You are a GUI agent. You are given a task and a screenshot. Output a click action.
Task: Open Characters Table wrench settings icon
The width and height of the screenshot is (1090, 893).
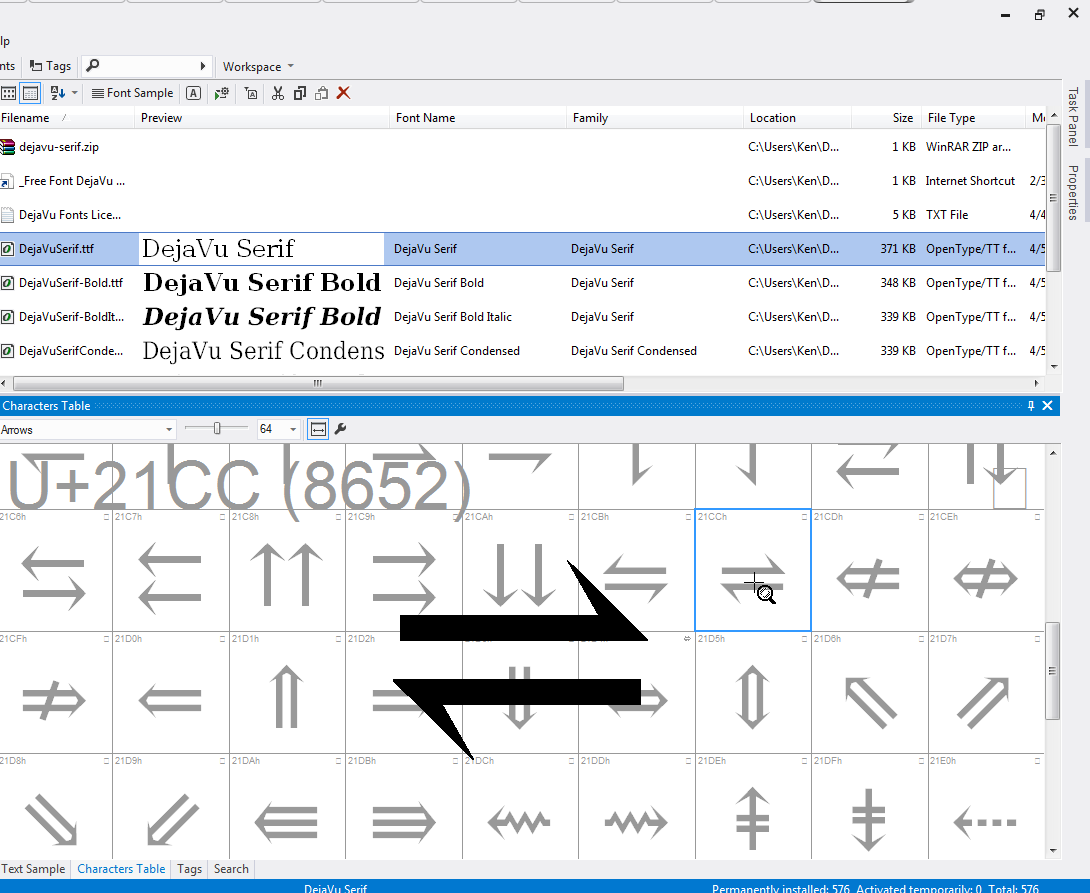pyautogui.click(x=340, y=429)
